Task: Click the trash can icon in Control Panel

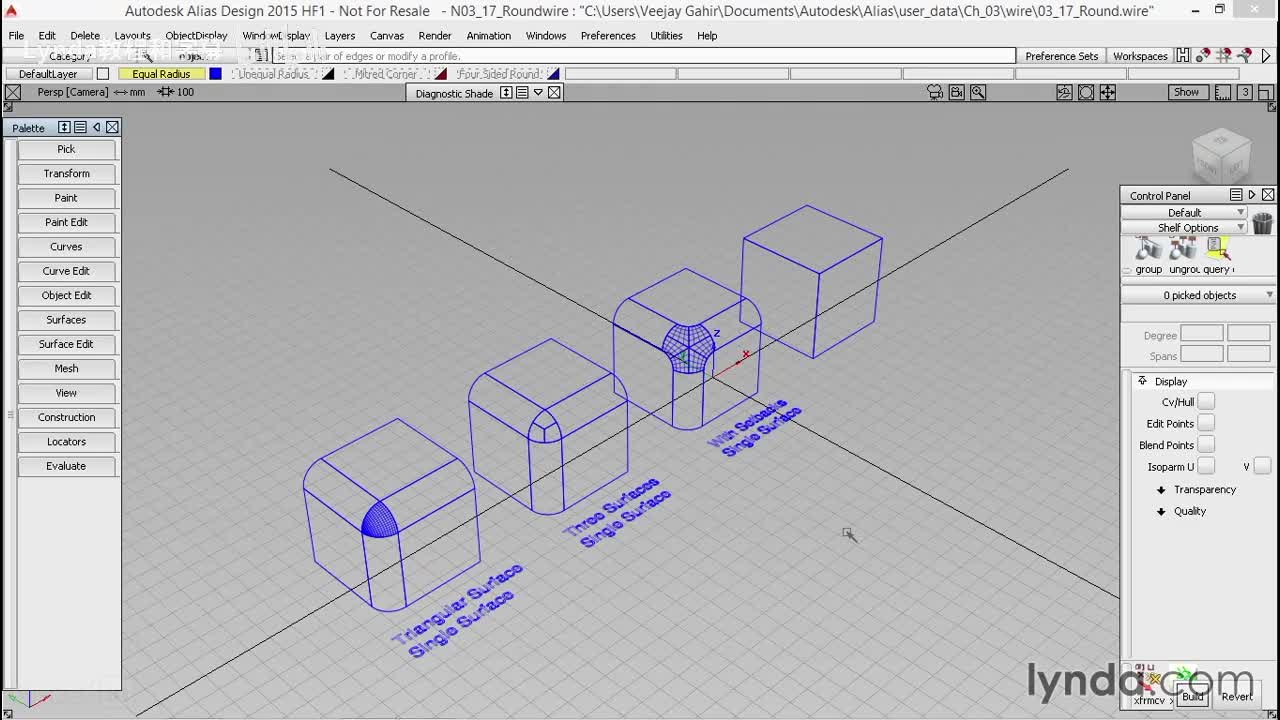Action: coord(1262,222)
